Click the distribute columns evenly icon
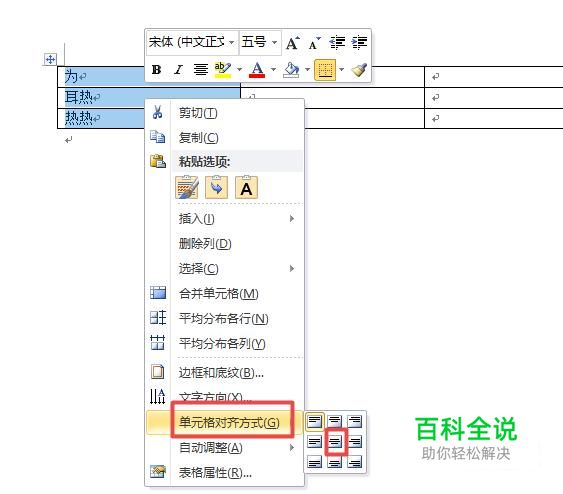The height and width of the screenshot is (494, 563). point(158,342)
